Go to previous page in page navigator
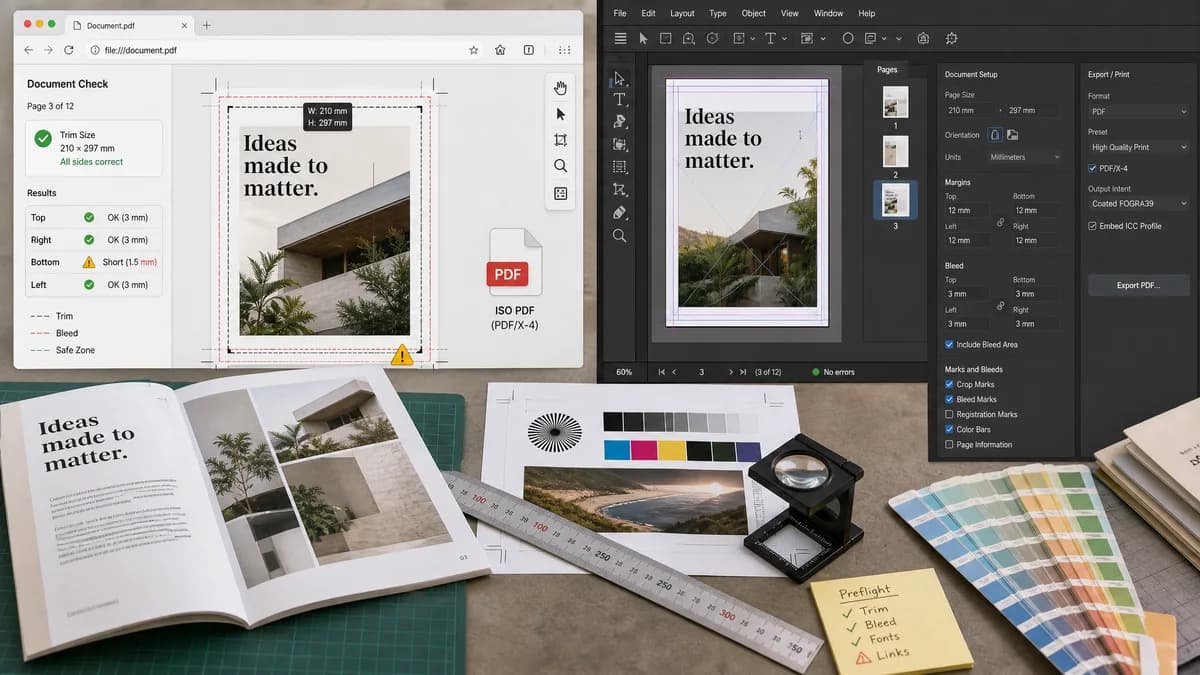 [x=675, y=372]
